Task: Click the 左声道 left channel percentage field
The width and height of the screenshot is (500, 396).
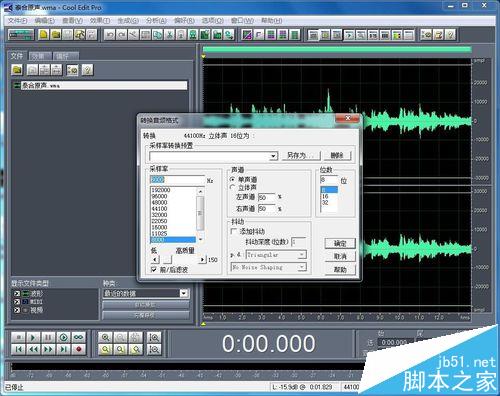Action: 267,197
